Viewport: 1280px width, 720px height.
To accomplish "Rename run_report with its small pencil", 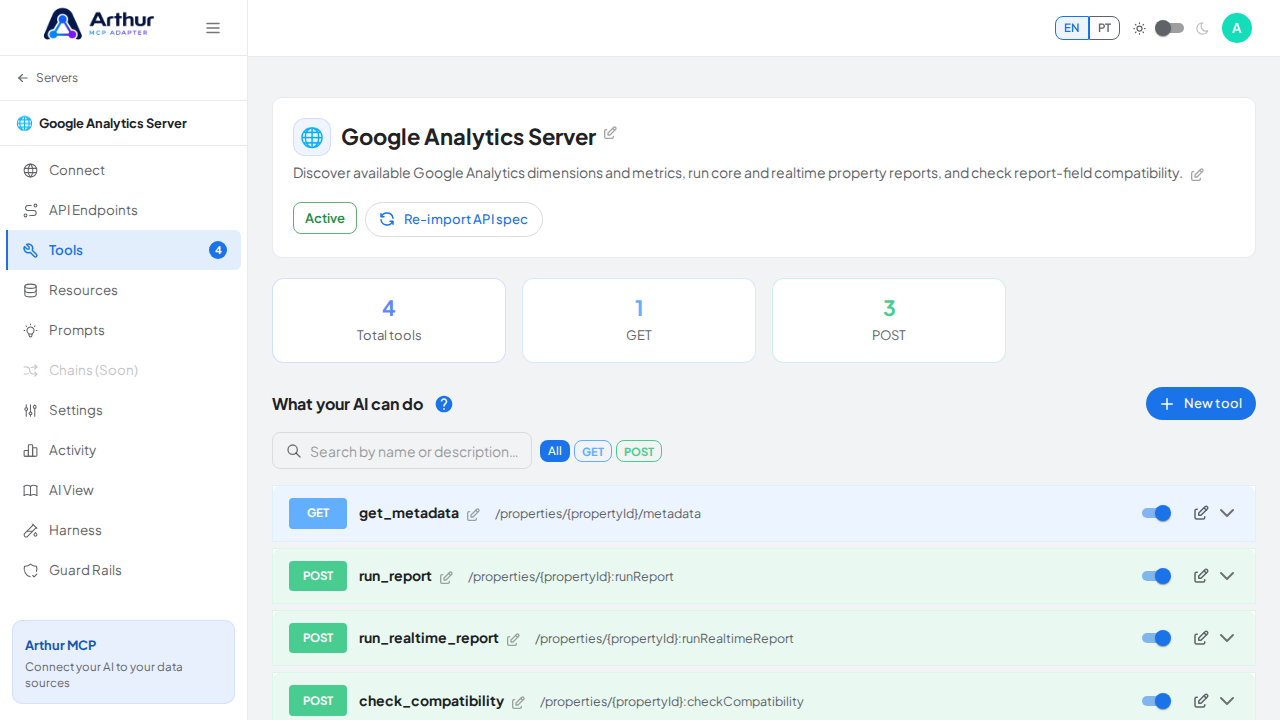I will (x=446, y=577).
